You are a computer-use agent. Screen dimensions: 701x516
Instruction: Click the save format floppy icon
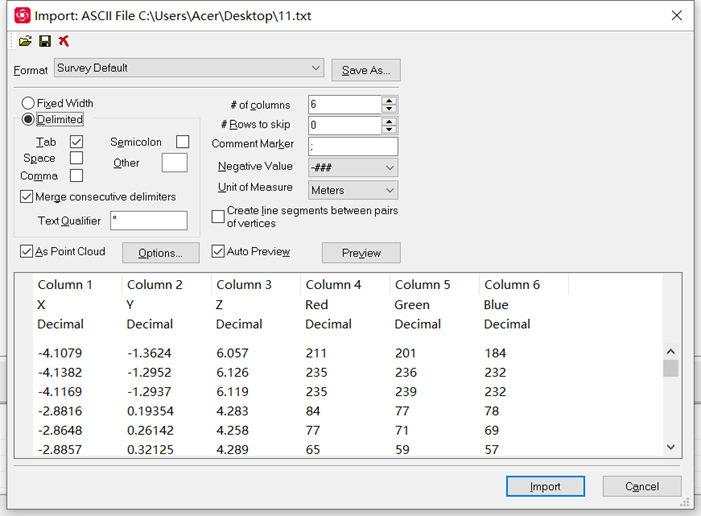coord(45,41)
